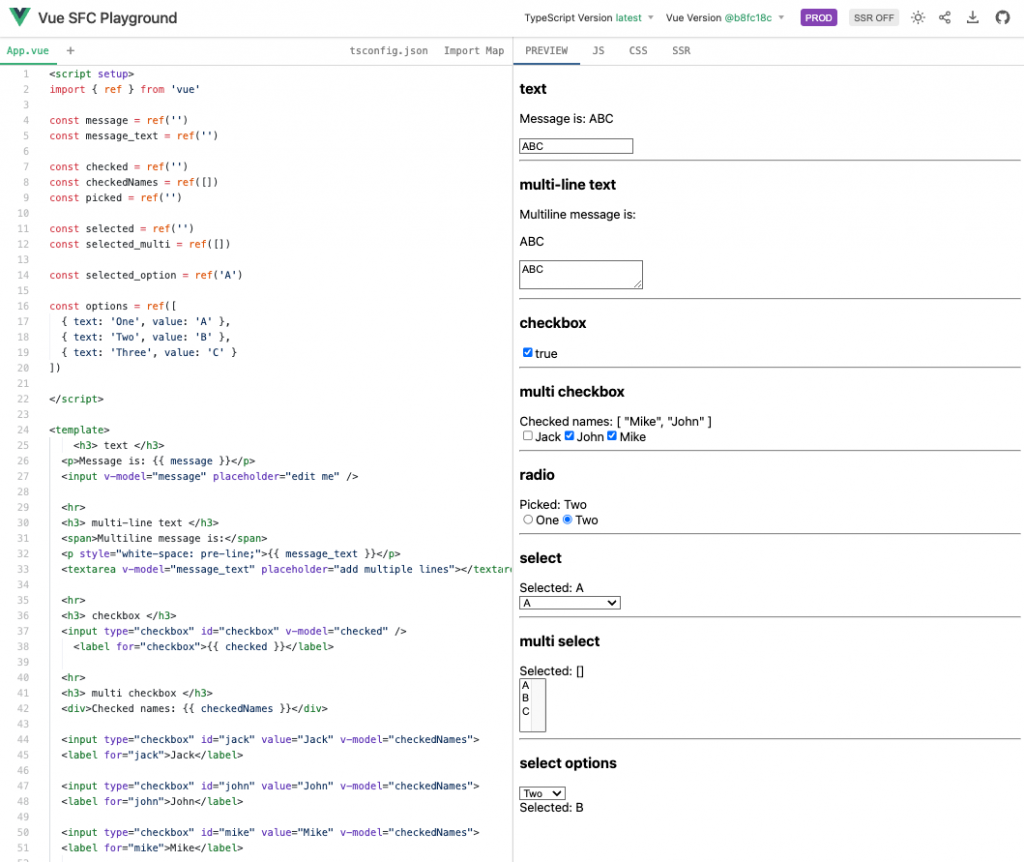Viewport: 1024px width, 862px height.
Task: Click code line 1 script setup tag
Action: [x=91, y=74]
